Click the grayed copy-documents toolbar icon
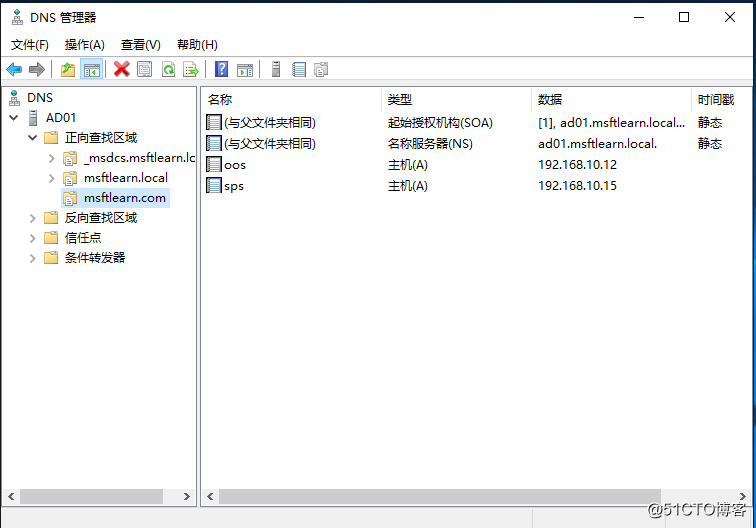This screenshot has height=528, width=756. [321, 69]
